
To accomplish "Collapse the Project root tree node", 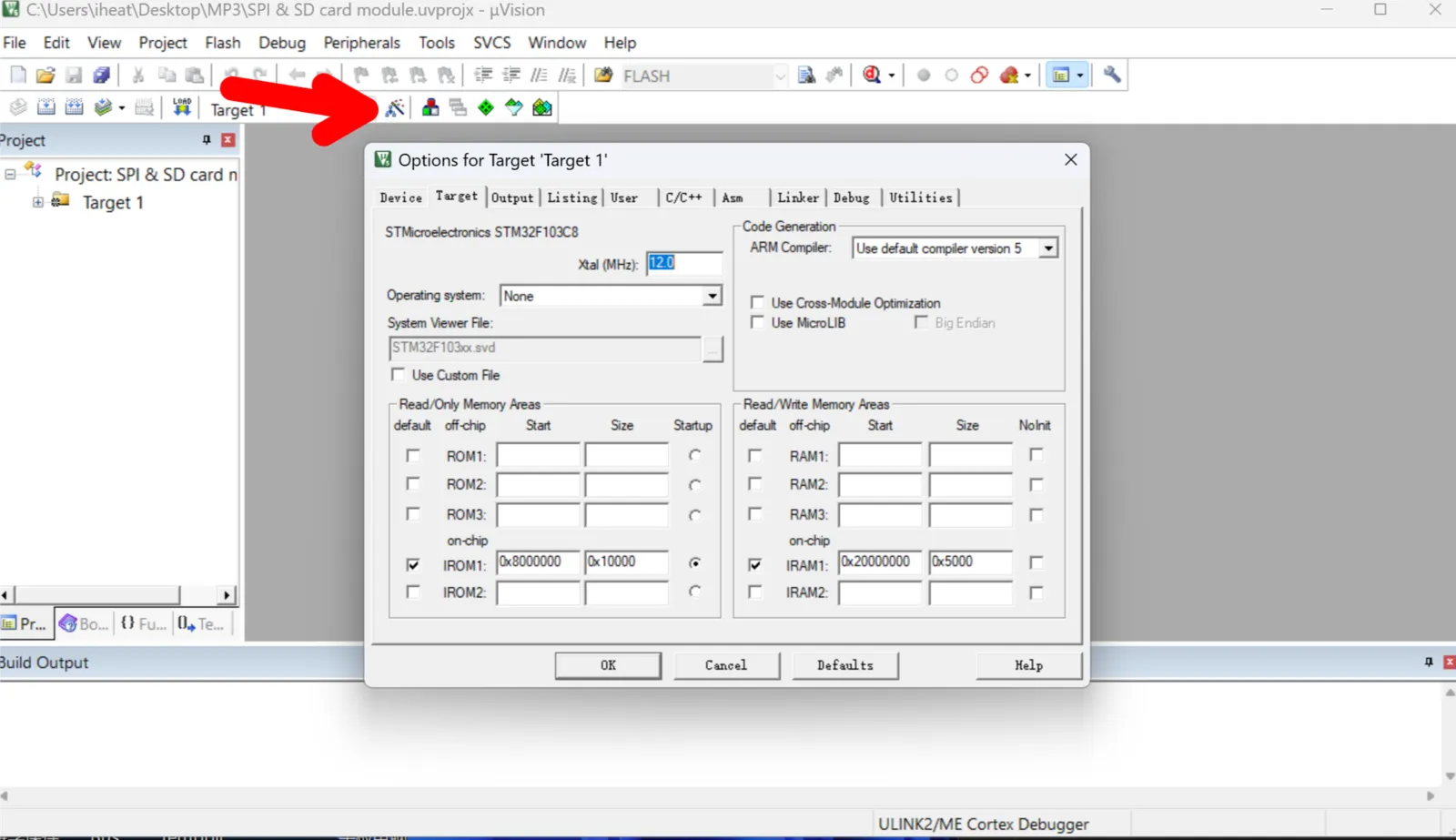I will [x=10, y=174].
